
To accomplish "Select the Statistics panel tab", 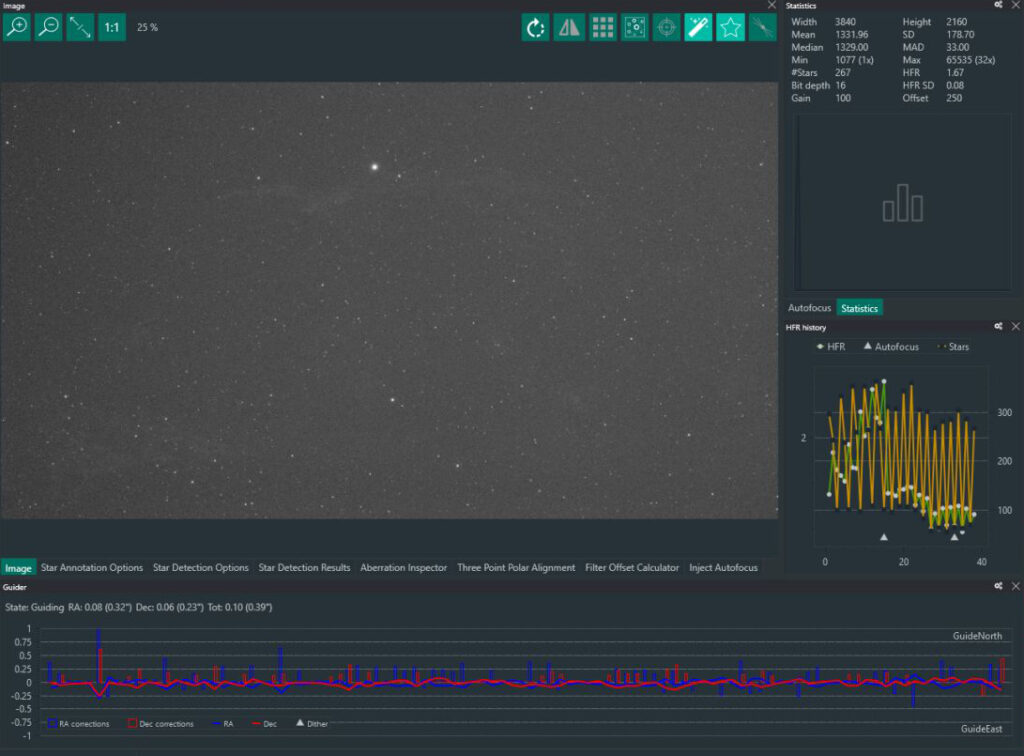I will tap(859, 308).
